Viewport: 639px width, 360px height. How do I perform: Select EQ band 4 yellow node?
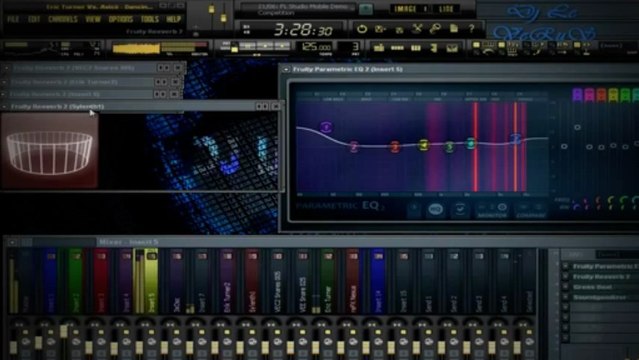pos(424,145)
